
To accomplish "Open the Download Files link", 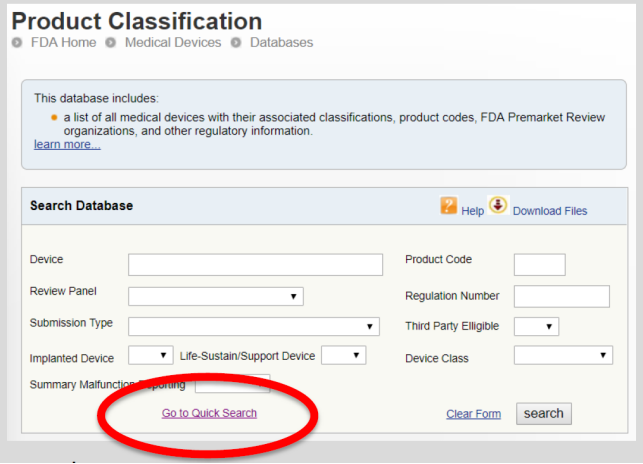I will pyautogui.click(x=550, y=211).
